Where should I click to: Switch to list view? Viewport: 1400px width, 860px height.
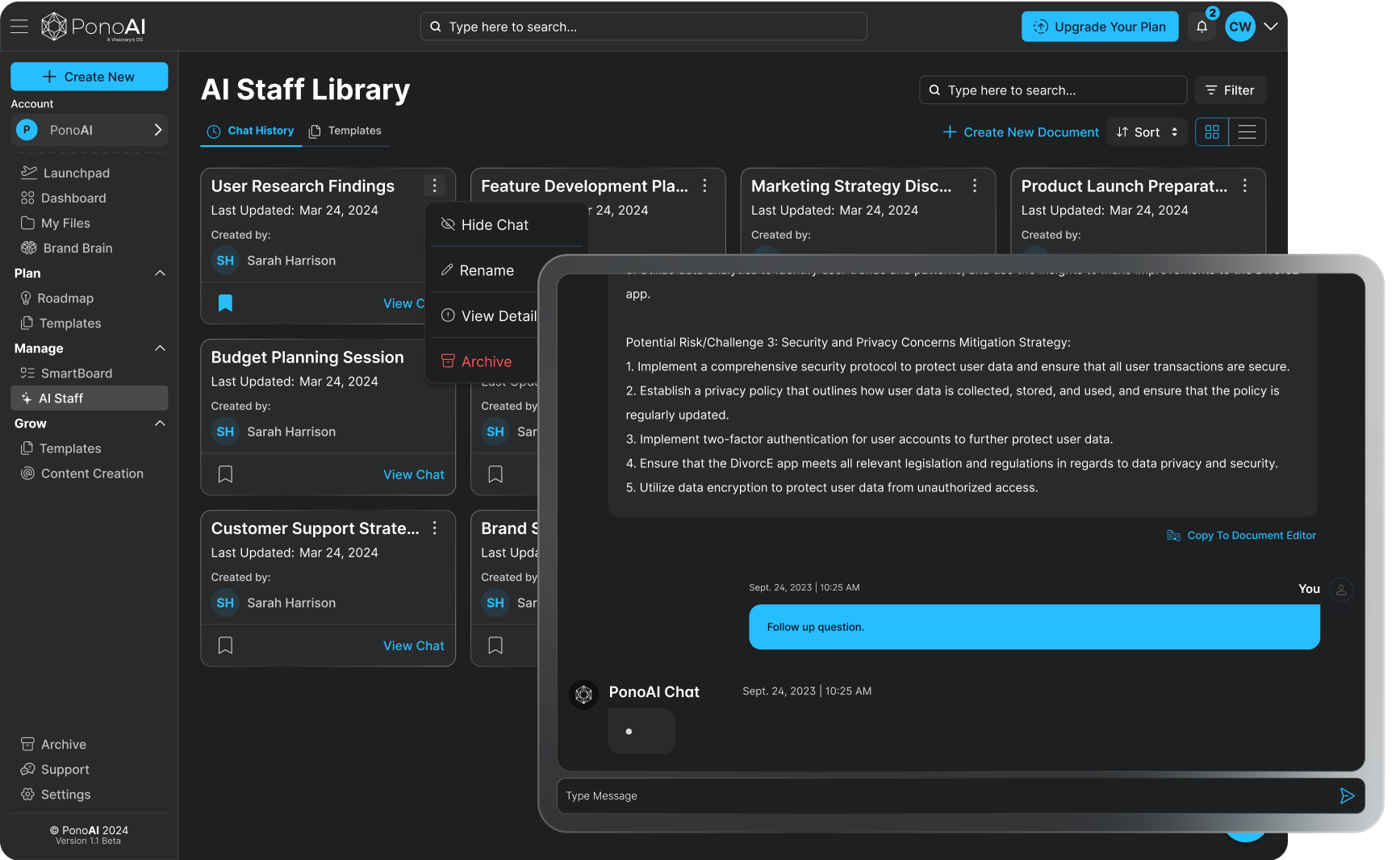pyautogui.click(x=1247, y=132)
